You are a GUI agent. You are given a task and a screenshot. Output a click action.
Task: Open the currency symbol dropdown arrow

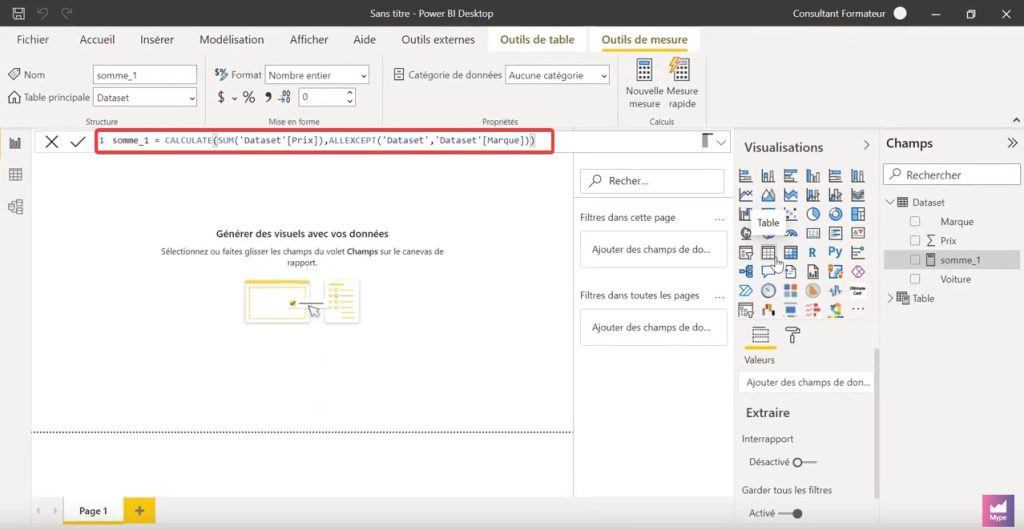(234, 99)
